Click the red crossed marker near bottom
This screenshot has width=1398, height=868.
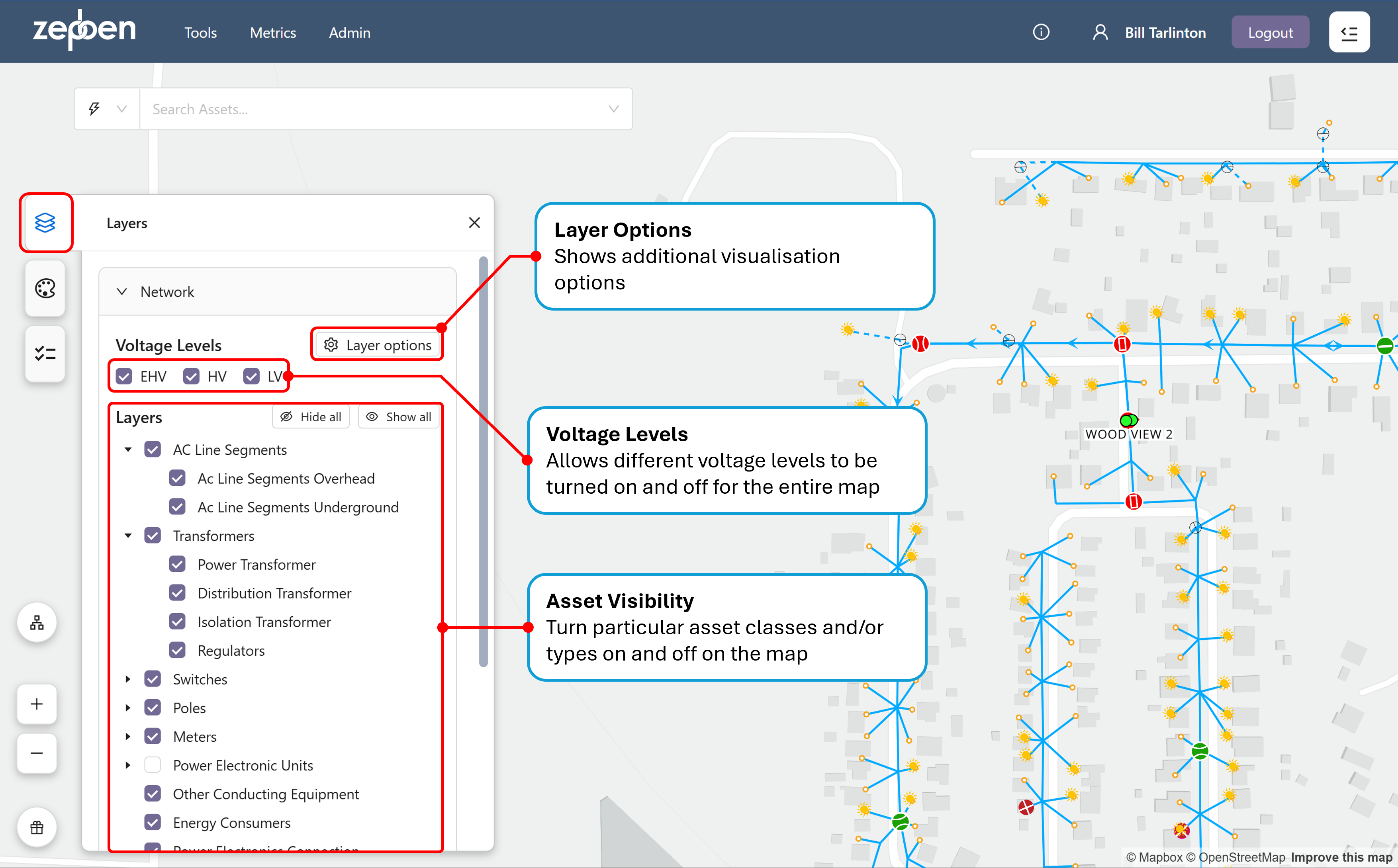(x=1026, y=807)
